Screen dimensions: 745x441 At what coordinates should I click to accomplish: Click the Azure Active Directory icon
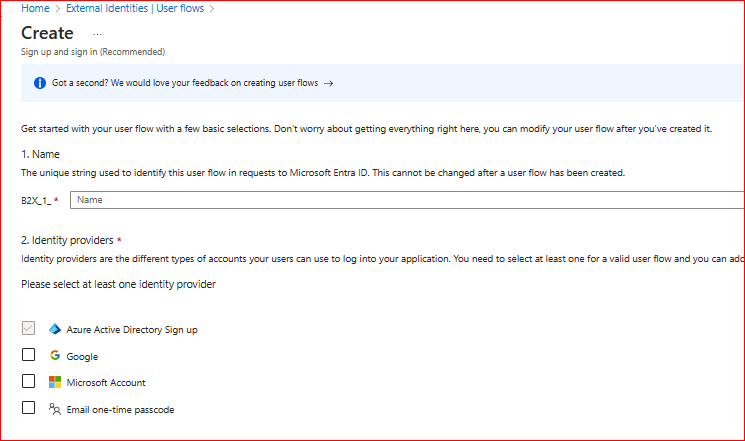[55, 329]
